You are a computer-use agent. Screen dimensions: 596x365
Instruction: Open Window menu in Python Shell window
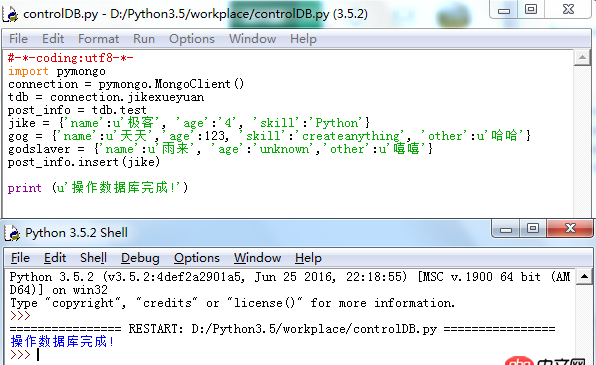click(x=257, y=258)
